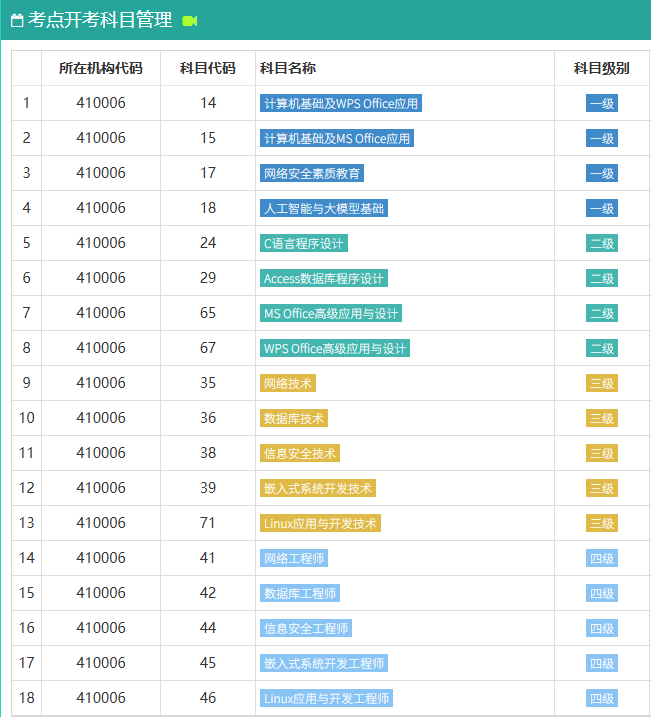Click the 网络安全素质教育 subject label

click(311, 173)
